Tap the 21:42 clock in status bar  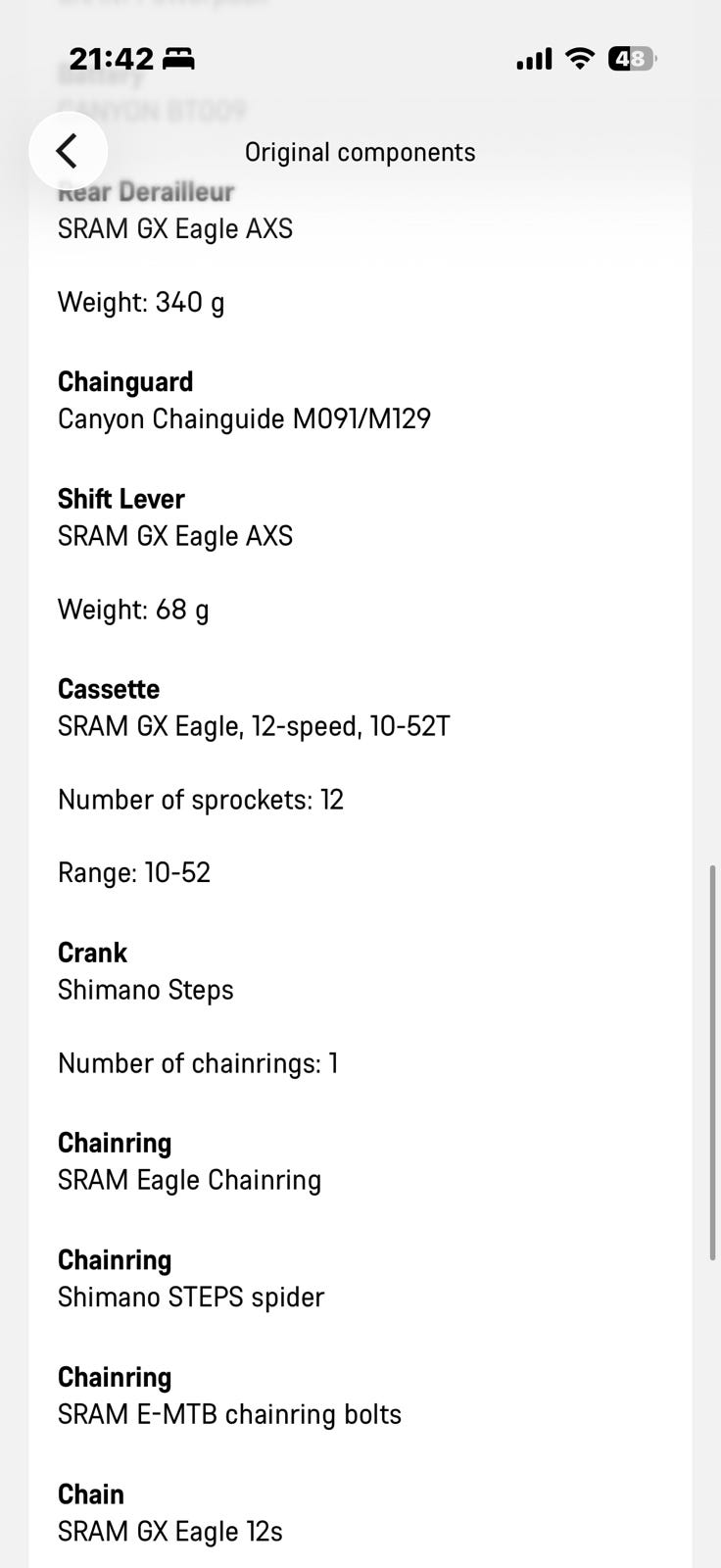[112, 59]
